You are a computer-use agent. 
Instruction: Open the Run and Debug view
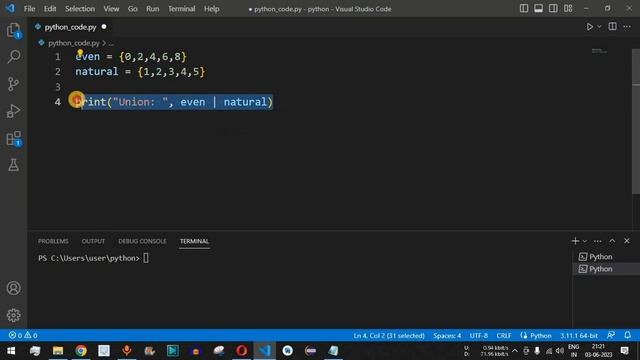click(13, 111)
